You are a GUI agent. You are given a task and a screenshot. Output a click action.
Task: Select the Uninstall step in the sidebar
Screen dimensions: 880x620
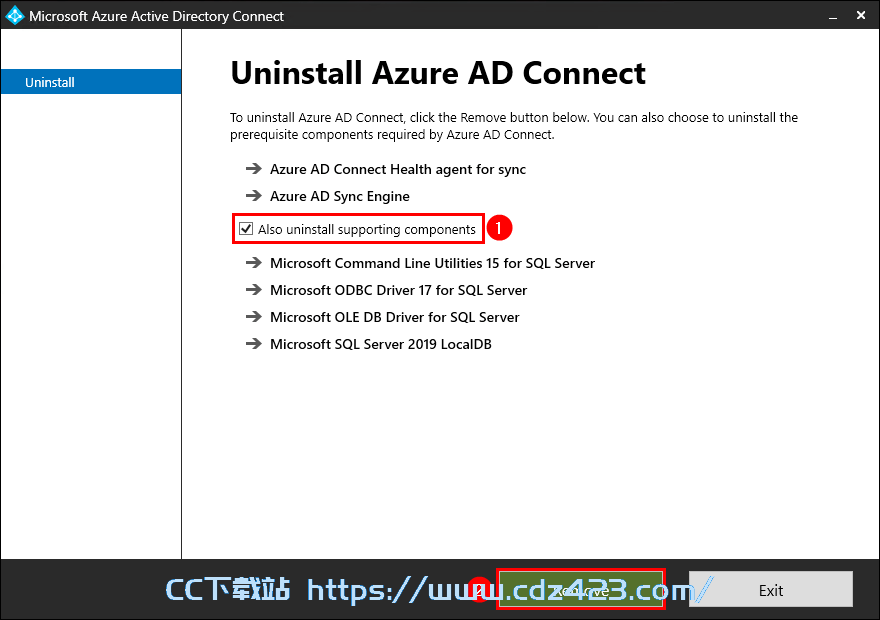coord(91,82)
